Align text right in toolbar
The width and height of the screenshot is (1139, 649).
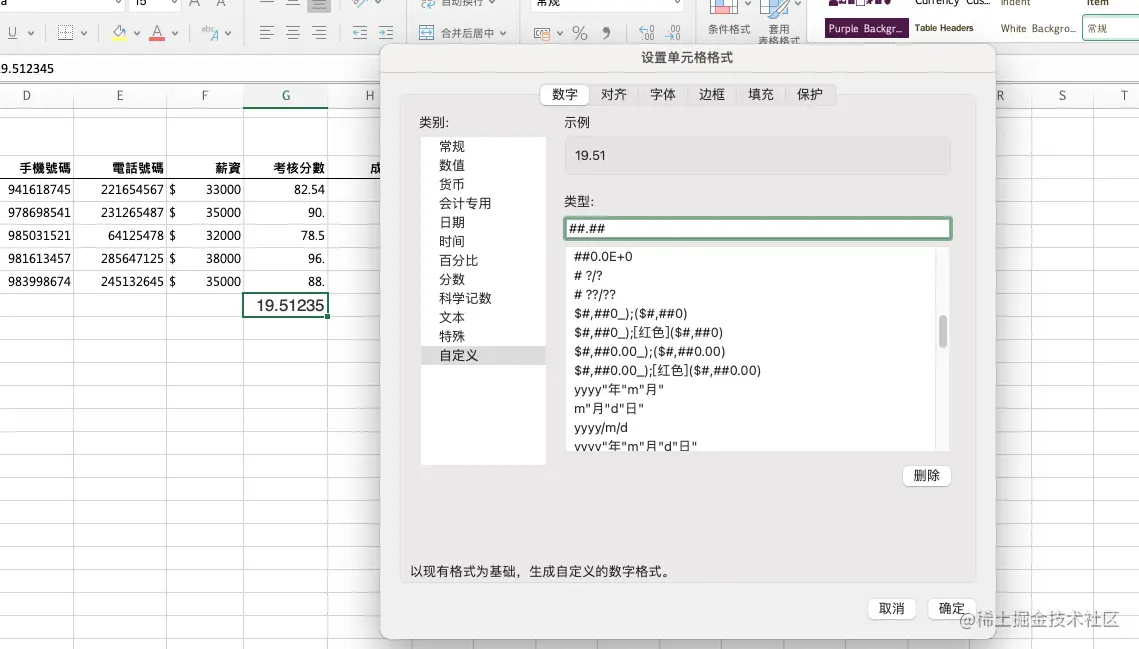point(319,33)
